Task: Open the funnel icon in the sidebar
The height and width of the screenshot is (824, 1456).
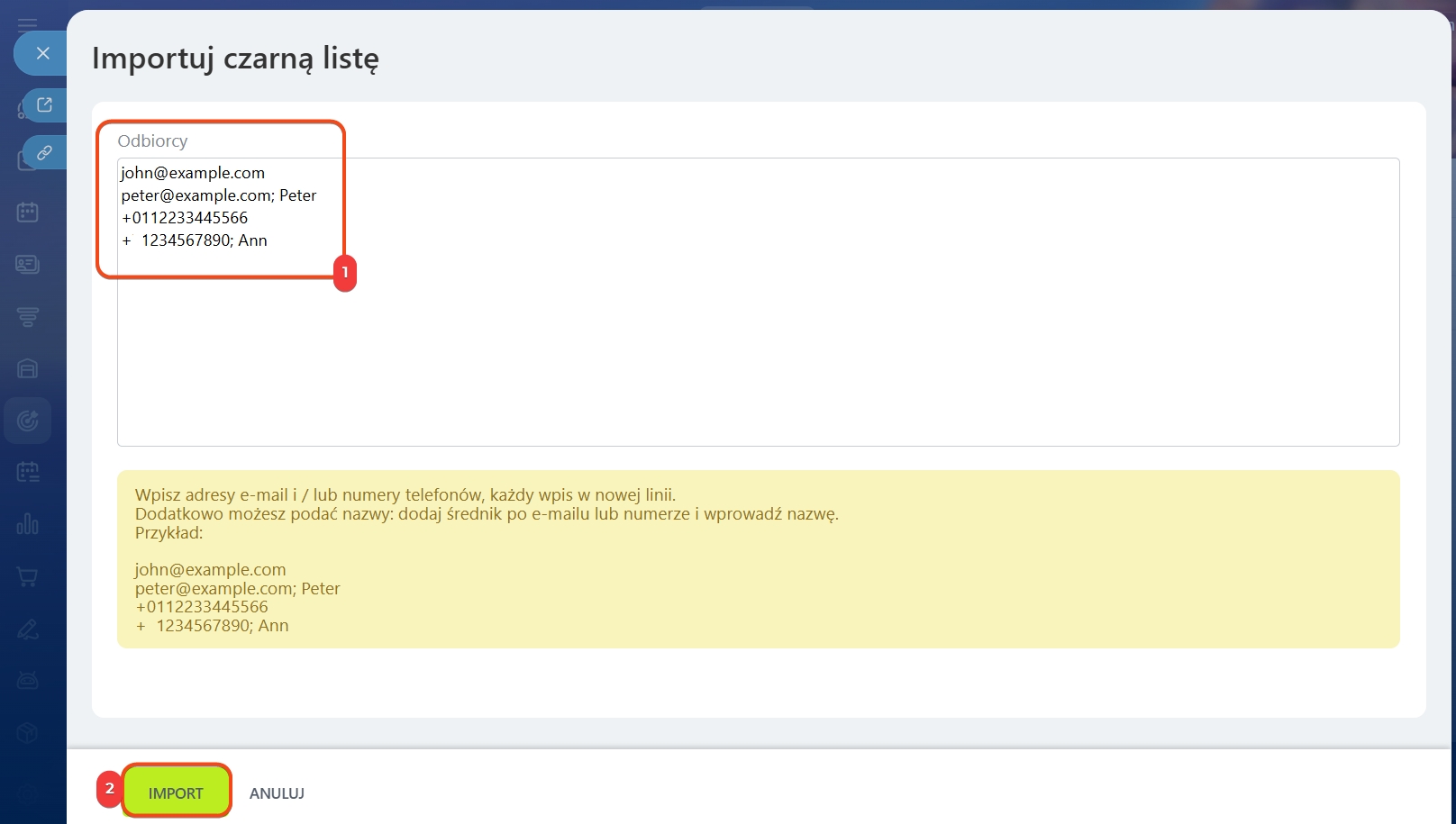Action: [x=28, y=316]
